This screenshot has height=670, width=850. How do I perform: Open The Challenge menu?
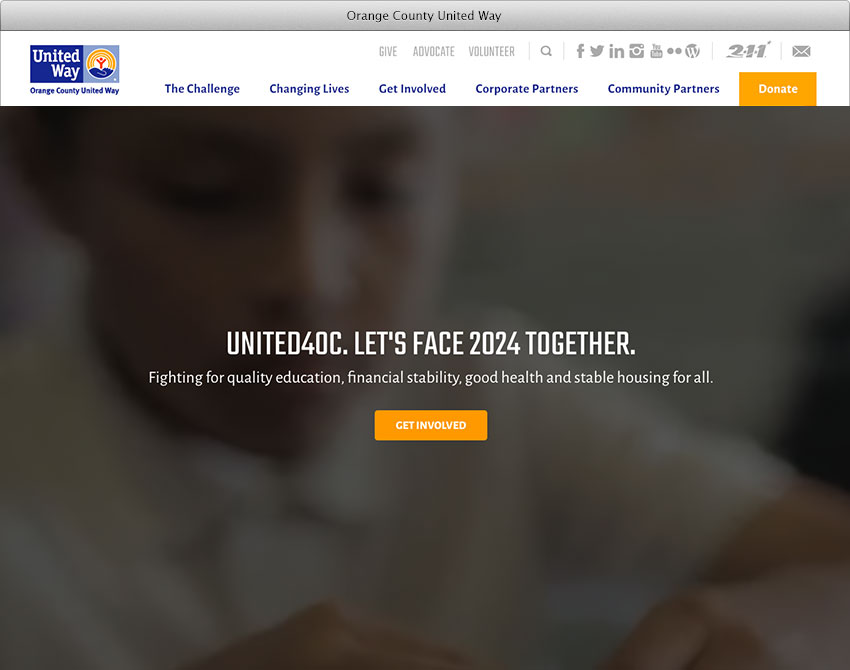point(202,89)
